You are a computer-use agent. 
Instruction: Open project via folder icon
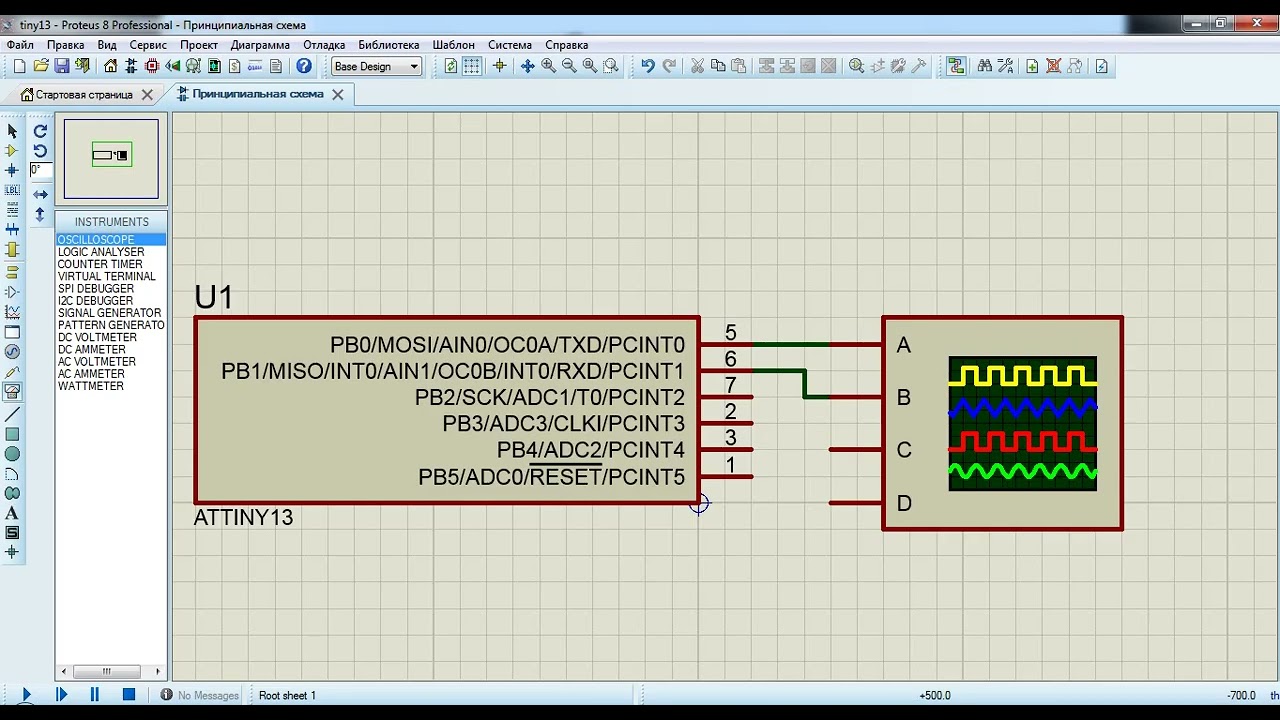(40, 66)
